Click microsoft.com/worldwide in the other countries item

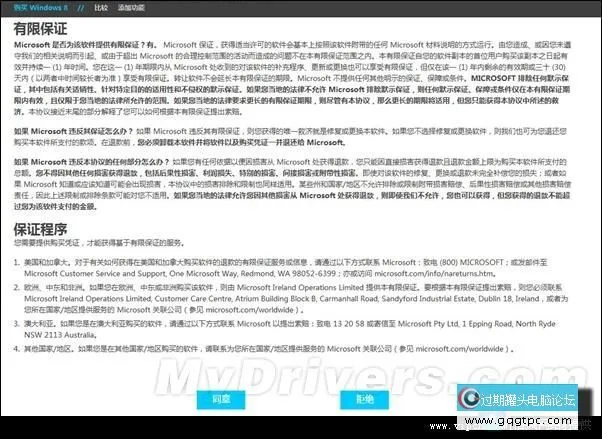[x=460, y=349]
